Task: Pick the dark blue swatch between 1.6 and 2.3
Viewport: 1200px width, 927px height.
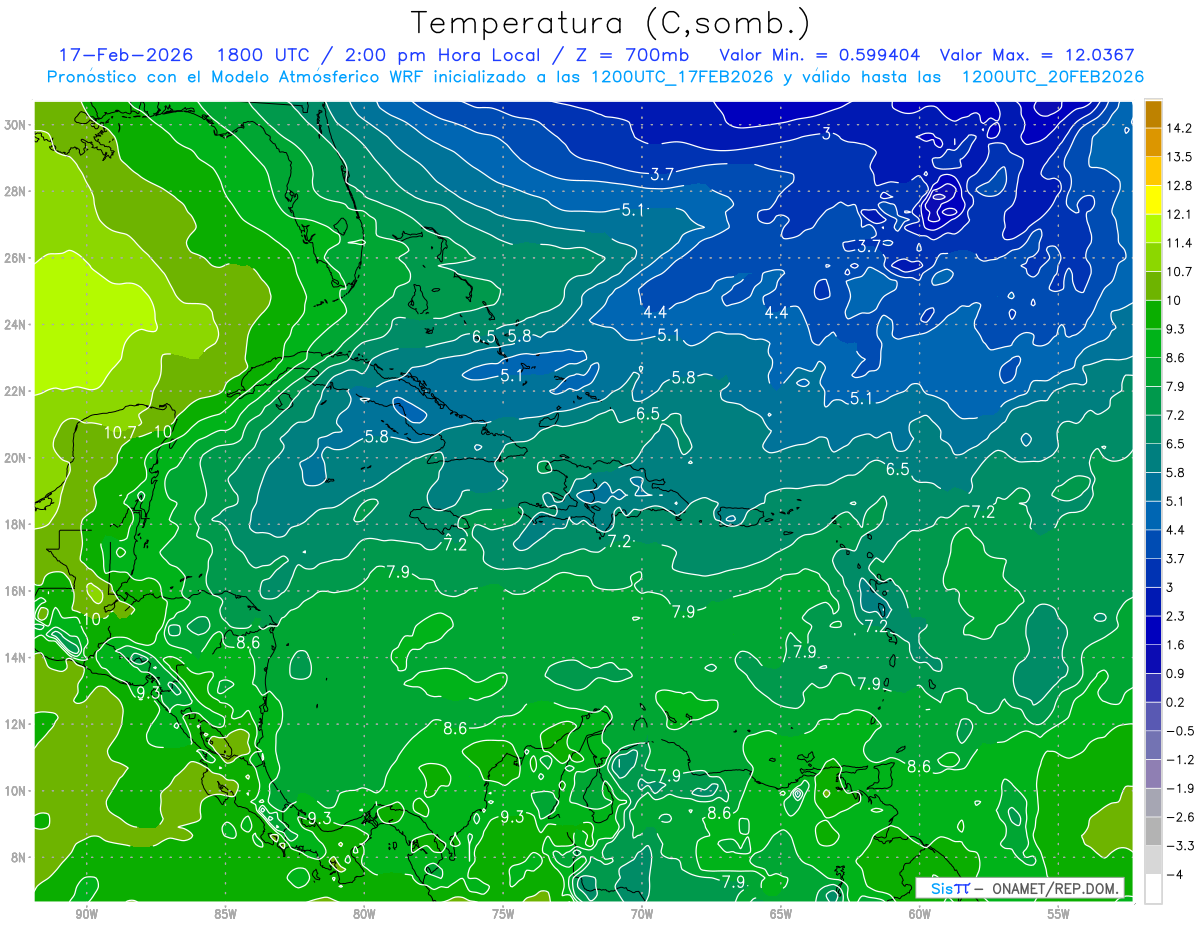Action: (1153, 630)
